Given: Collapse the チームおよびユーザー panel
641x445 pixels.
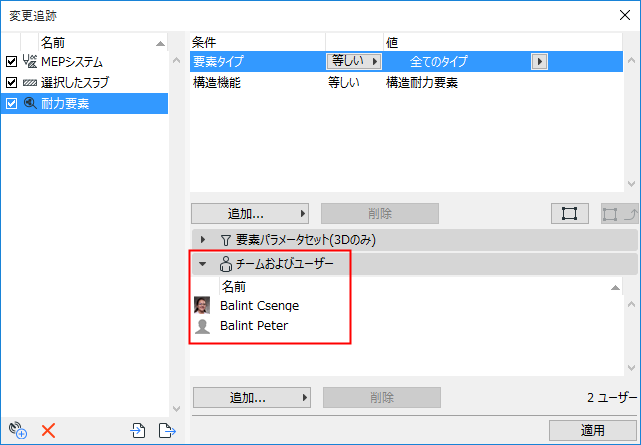Looking at the screenshot, I should (203, 264).
